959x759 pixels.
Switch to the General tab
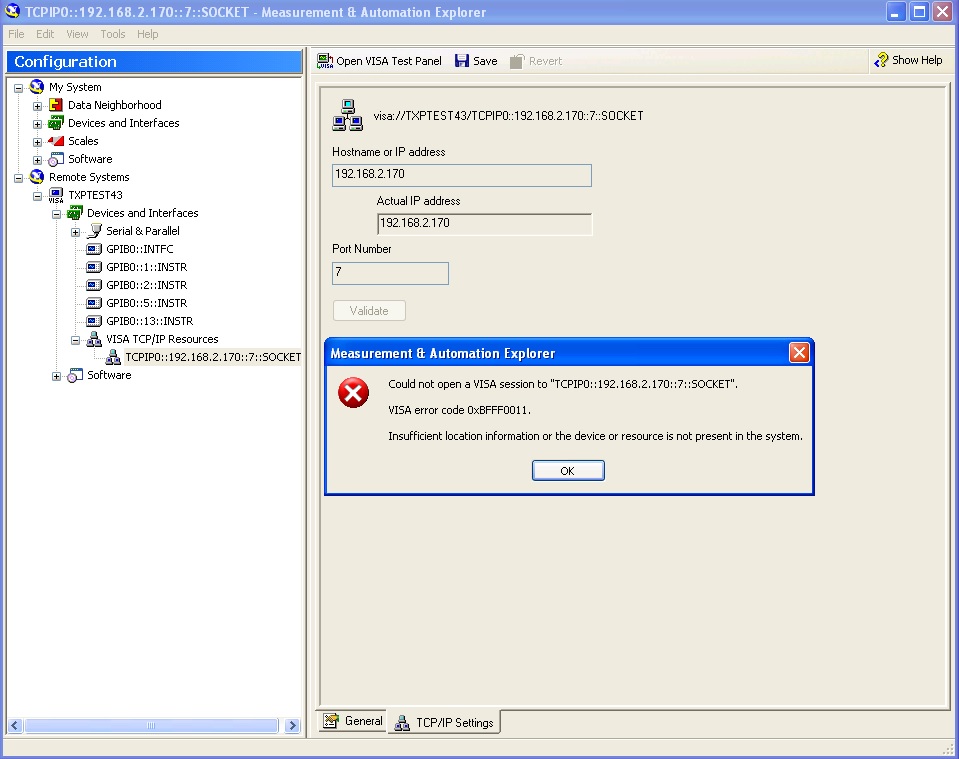coord(354,721)
